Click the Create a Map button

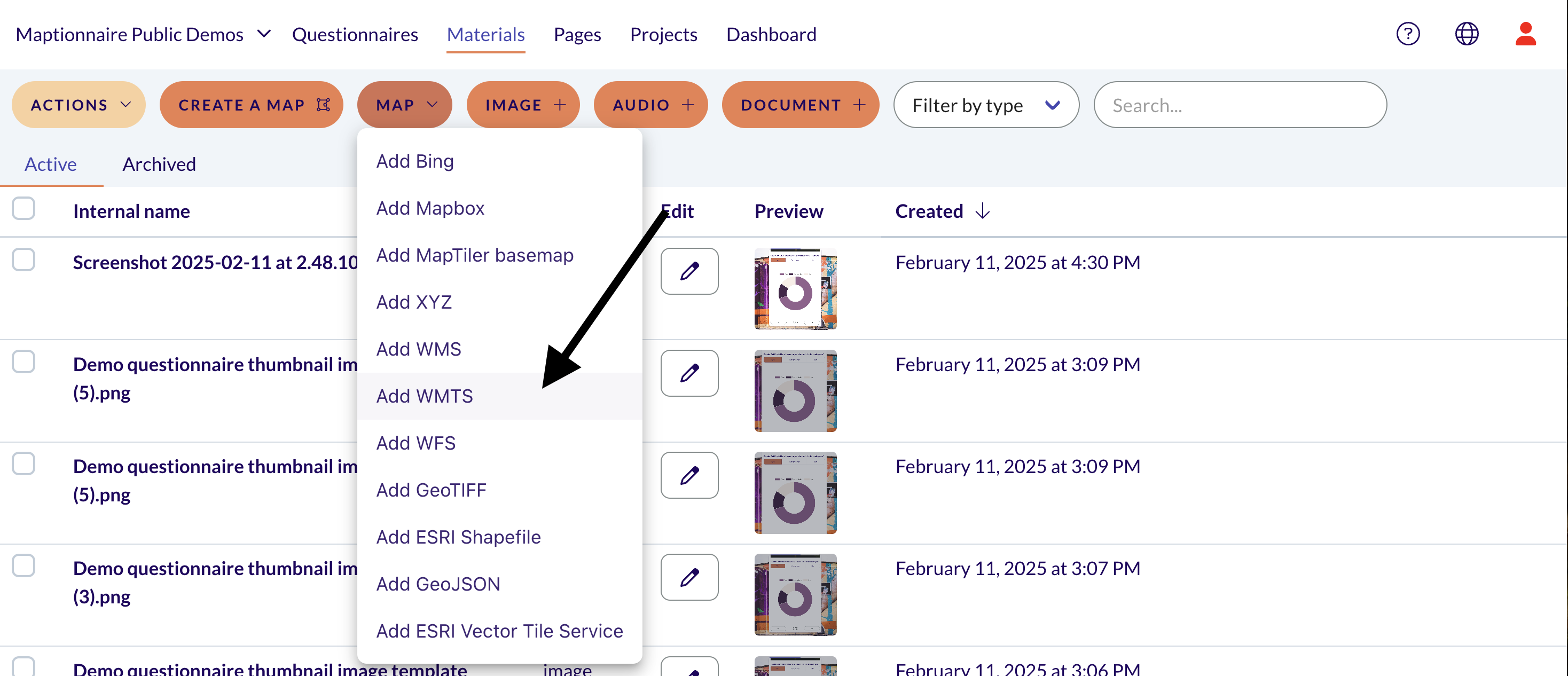point(251,105)
